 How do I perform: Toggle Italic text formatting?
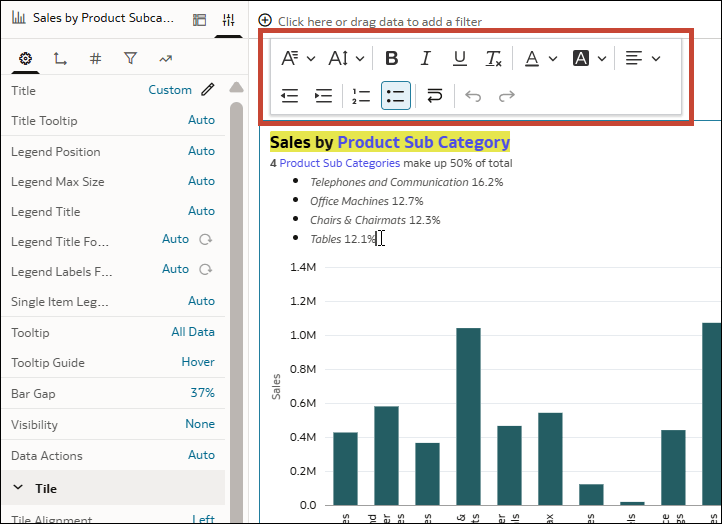pyautogui.click(x=425, y=58)
